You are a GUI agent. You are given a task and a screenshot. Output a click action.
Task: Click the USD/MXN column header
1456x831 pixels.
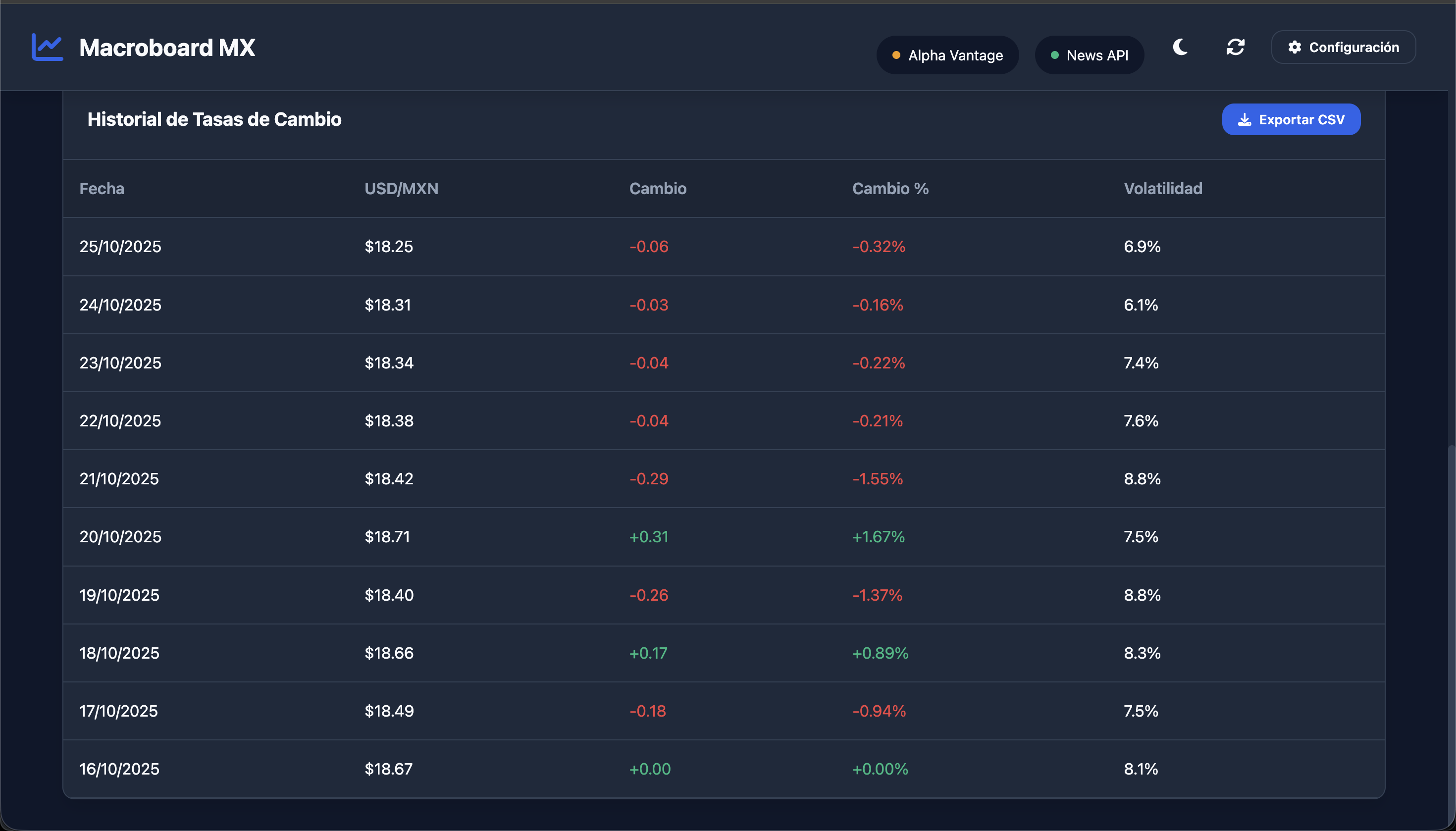coord(401,188)
